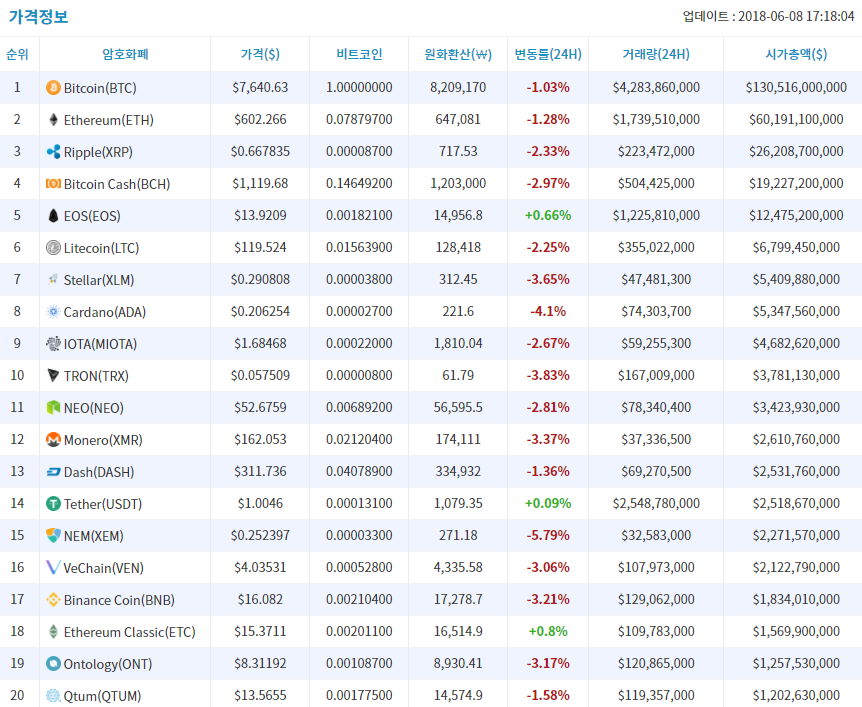Sort by the 변동률(24H) column header
Viewport: 862px width, 707px height.
(548, 54)
